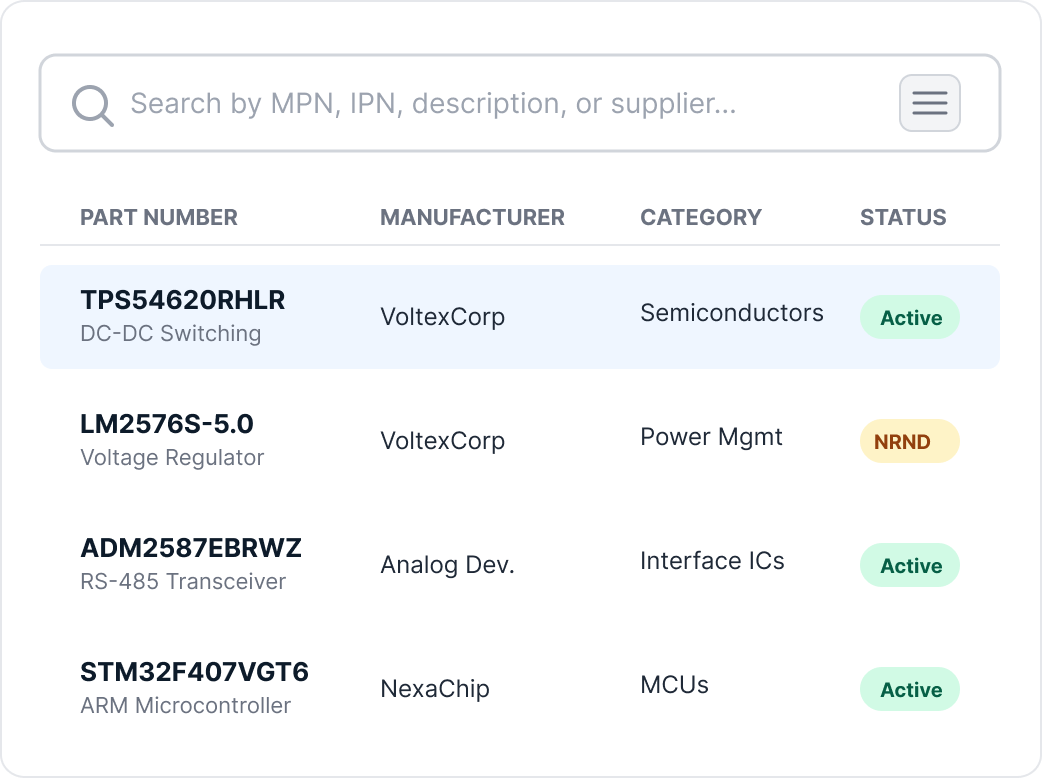
Task: Click the Power Mgmt category text
Action: click(x=711, y=437)
